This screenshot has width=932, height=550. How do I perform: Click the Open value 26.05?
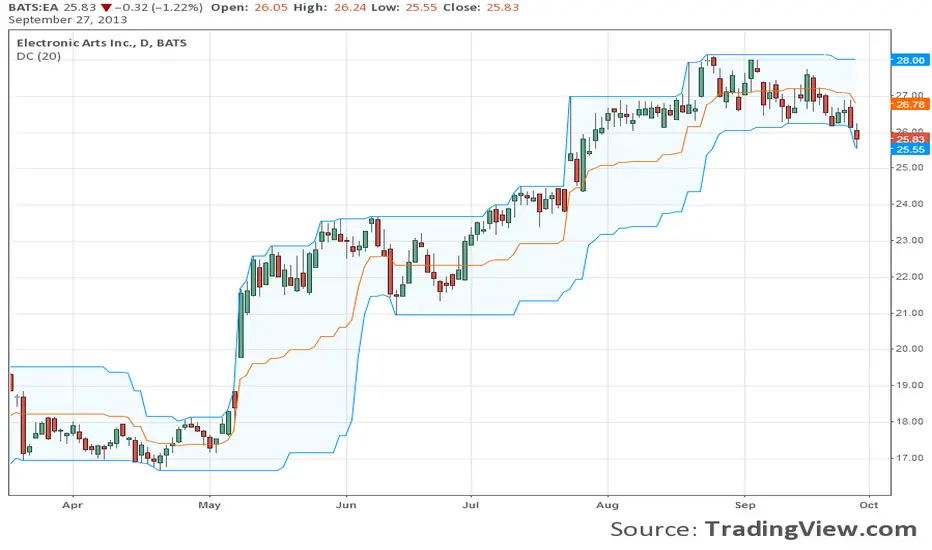[x=270, y=8]
